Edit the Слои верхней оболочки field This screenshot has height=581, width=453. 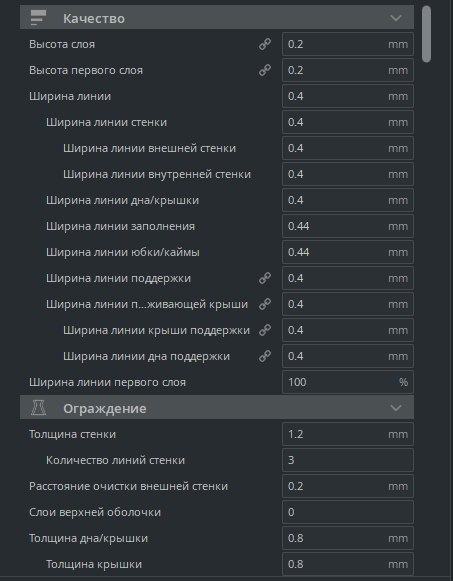pos(348,512)
